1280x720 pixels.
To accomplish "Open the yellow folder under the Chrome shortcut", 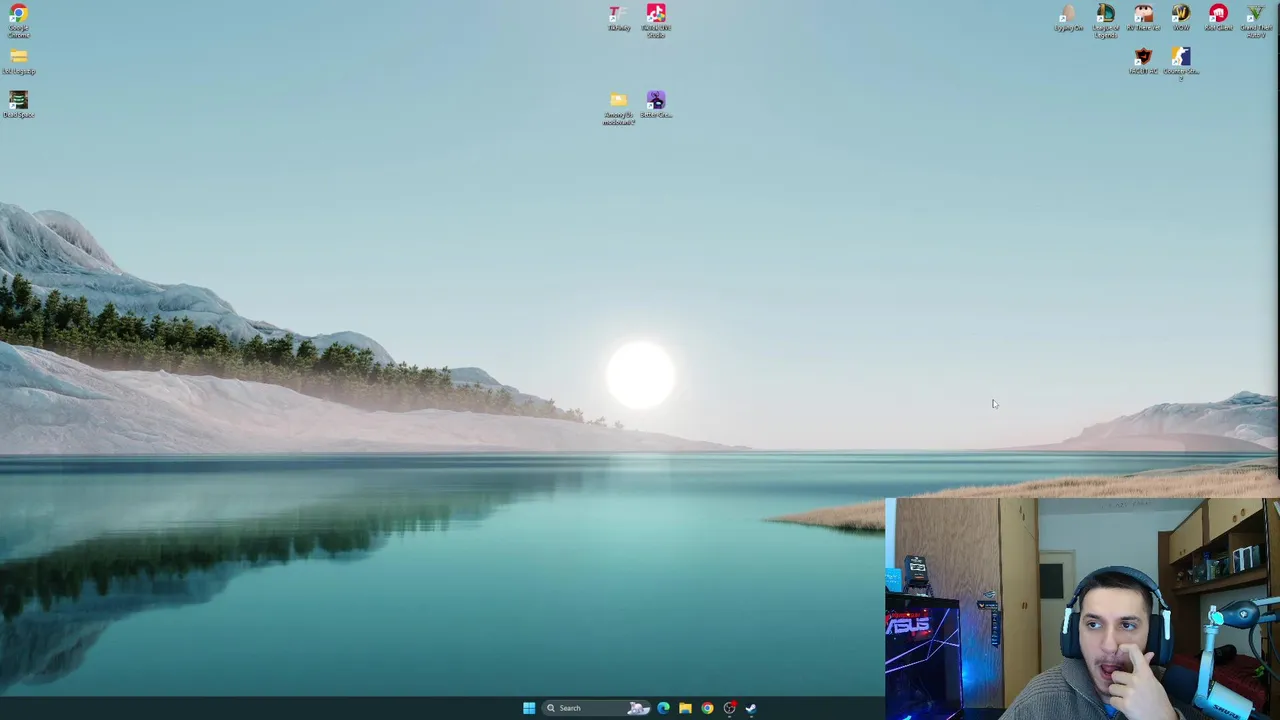I will (18, 62).
